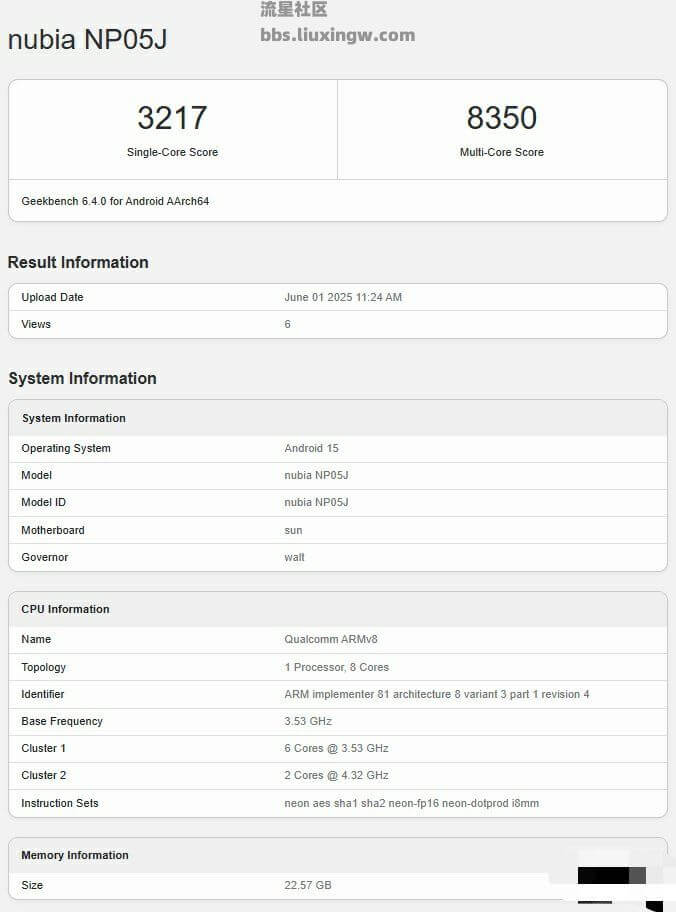676x912 pixels.
Task: Select the neon aes sha1 instruction sets value
Action: 412,803
